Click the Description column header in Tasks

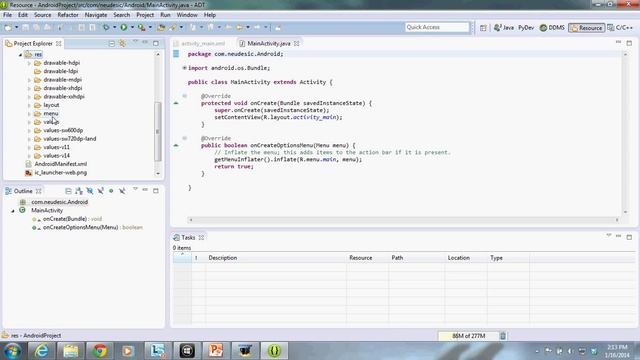276,258
